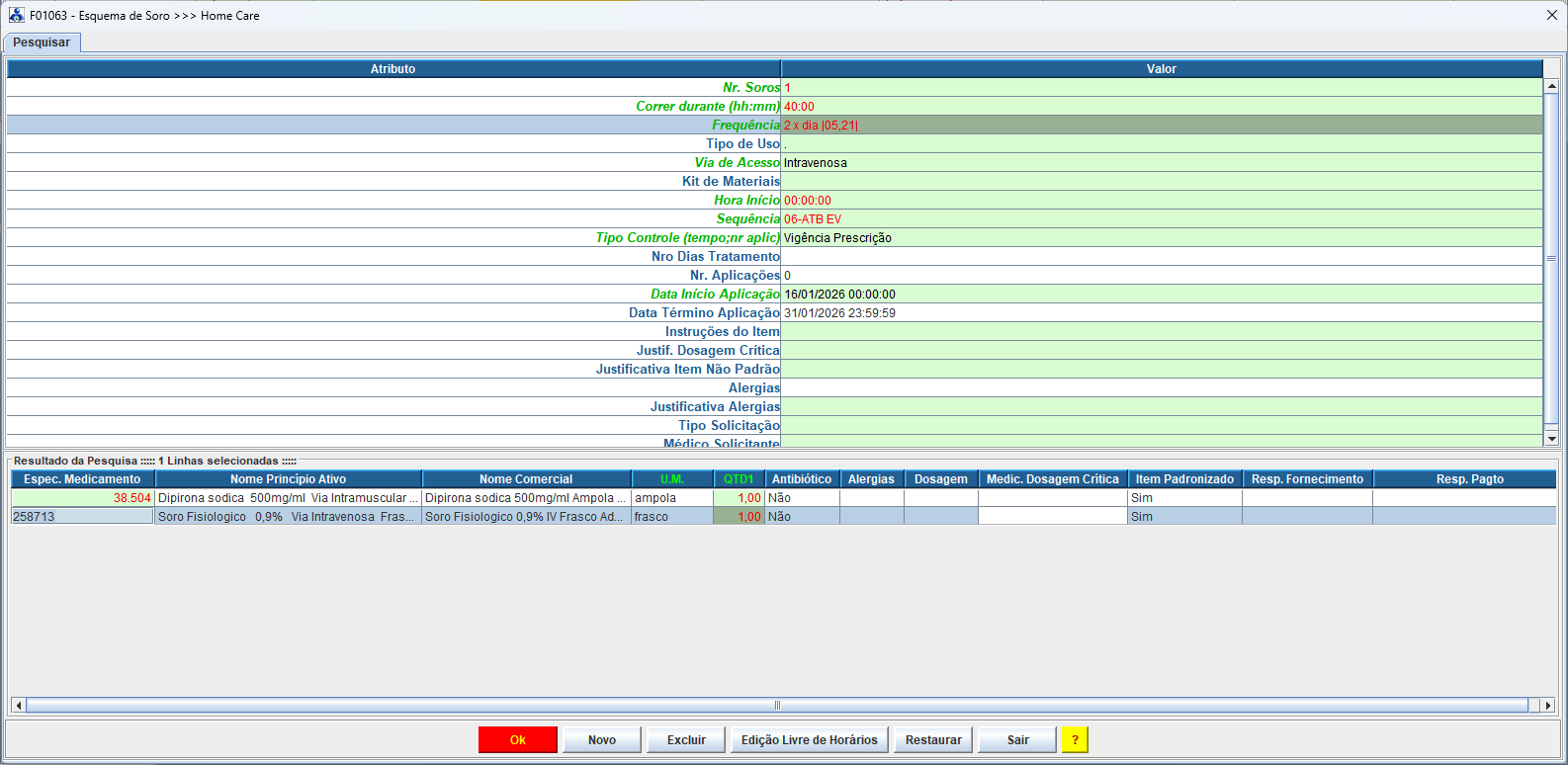Click left arrow of horizontal scrollbar

coord(18,705)
